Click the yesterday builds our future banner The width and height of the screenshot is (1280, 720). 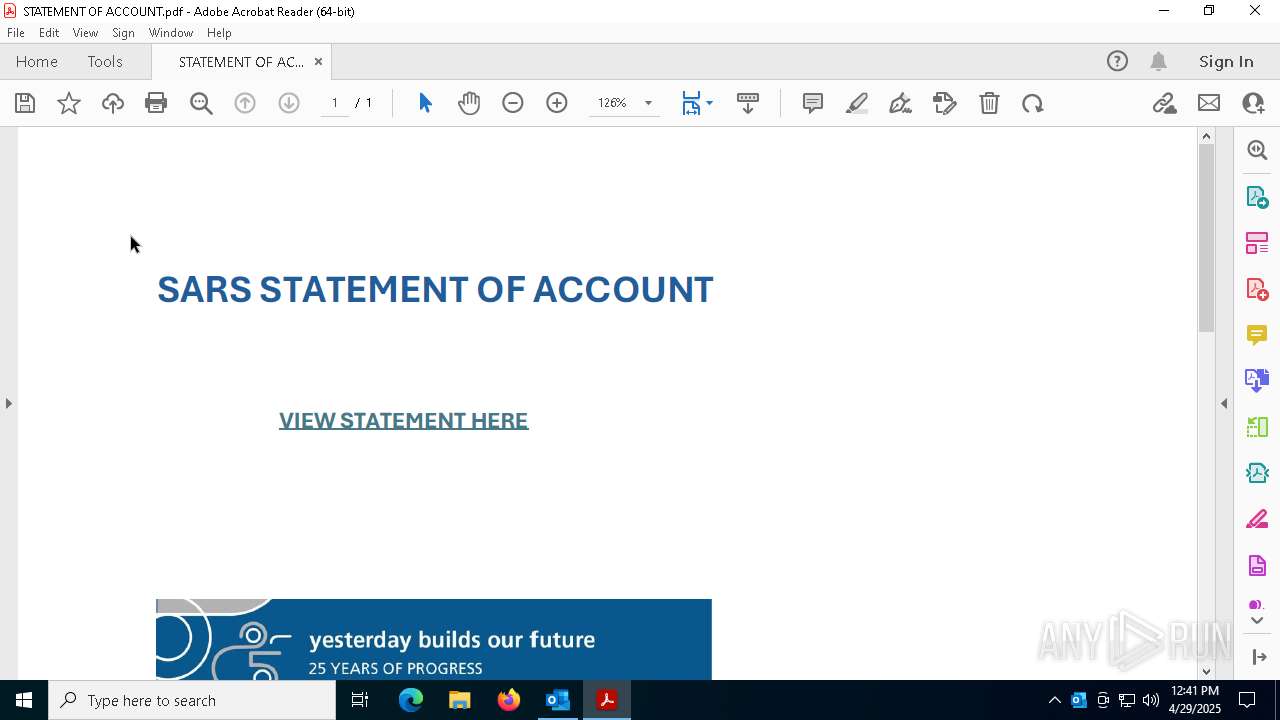tap(434, 640)
